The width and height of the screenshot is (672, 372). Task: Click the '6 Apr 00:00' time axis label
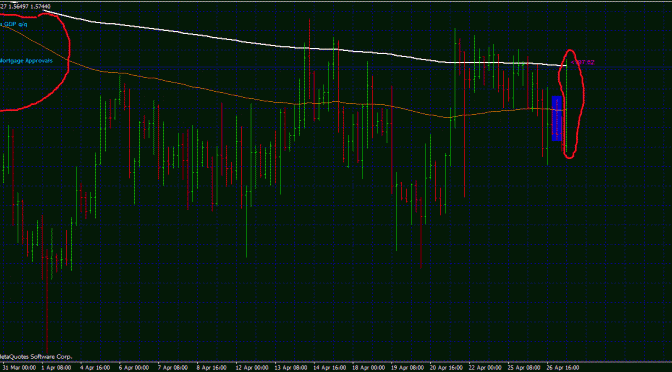coord(134,368)
